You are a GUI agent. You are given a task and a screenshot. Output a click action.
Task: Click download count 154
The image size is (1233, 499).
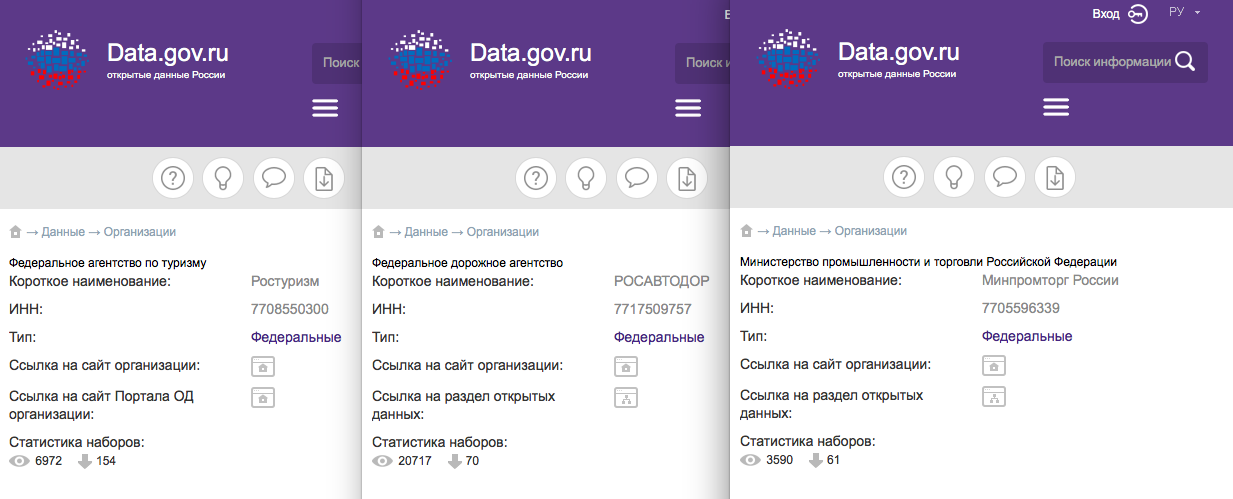(x=106, y=461)
